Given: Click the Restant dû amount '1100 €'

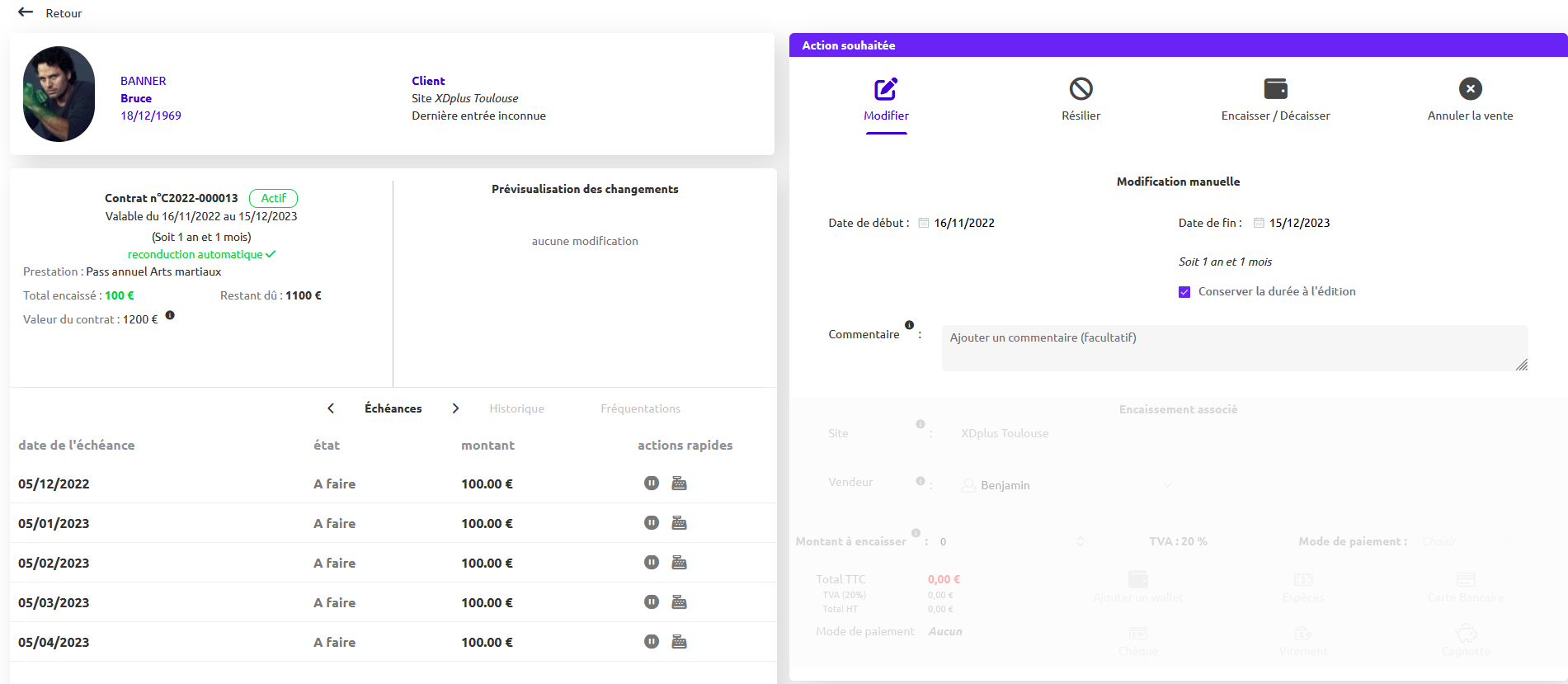Looking at the screenshot, I should [x=304, y=295].
